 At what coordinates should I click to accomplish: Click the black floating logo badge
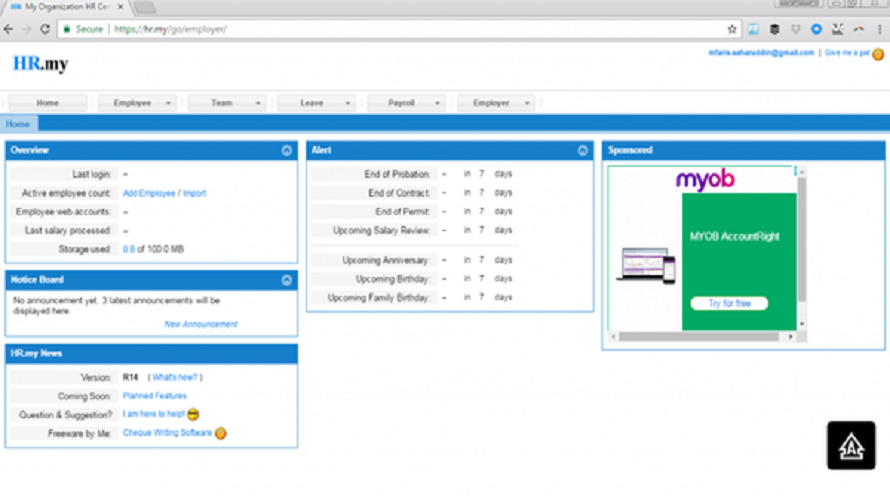pyautogui.click(x=851, y=446)
